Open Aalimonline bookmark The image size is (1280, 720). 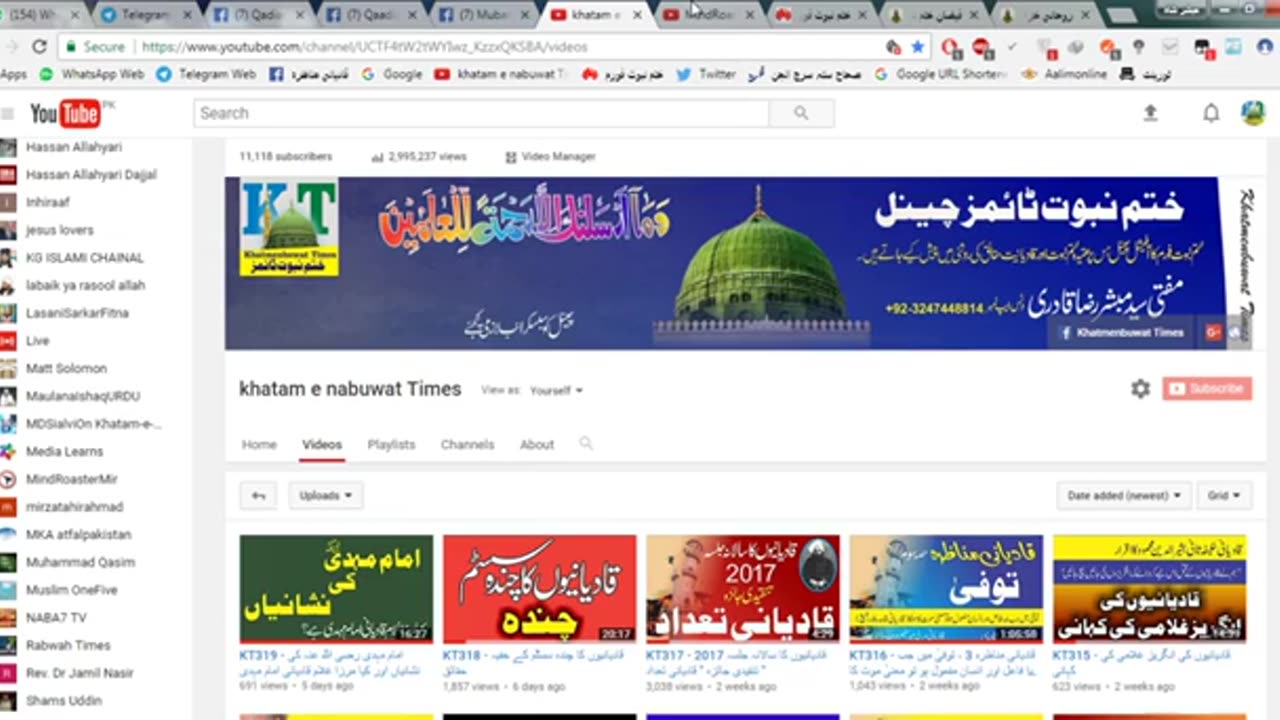pyautogui.click(x=1065, y=74)
